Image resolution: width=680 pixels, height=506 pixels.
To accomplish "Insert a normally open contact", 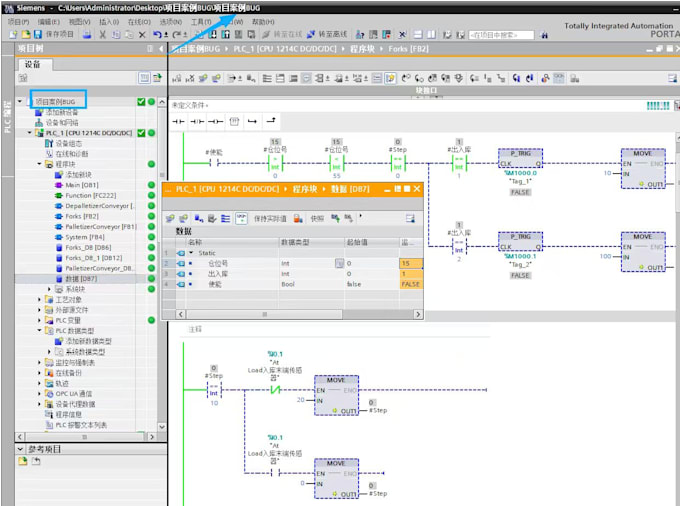I will (178, 121).
